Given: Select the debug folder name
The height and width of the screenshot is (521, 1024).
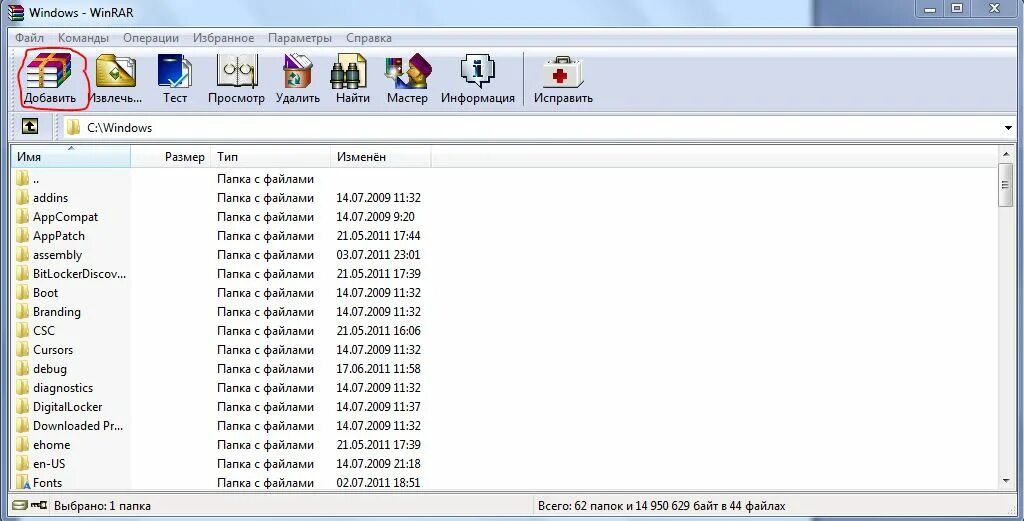Looking at the screenshot, I should point(50,368).
